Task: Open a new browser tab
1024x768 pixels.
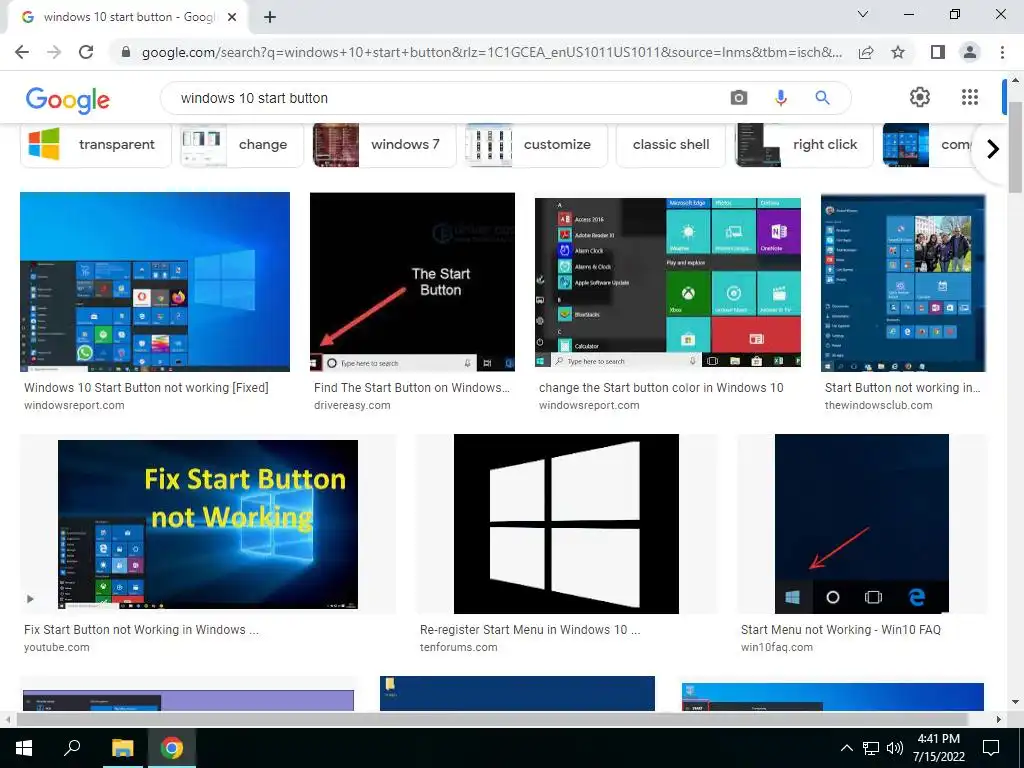Action: [270, 17]
